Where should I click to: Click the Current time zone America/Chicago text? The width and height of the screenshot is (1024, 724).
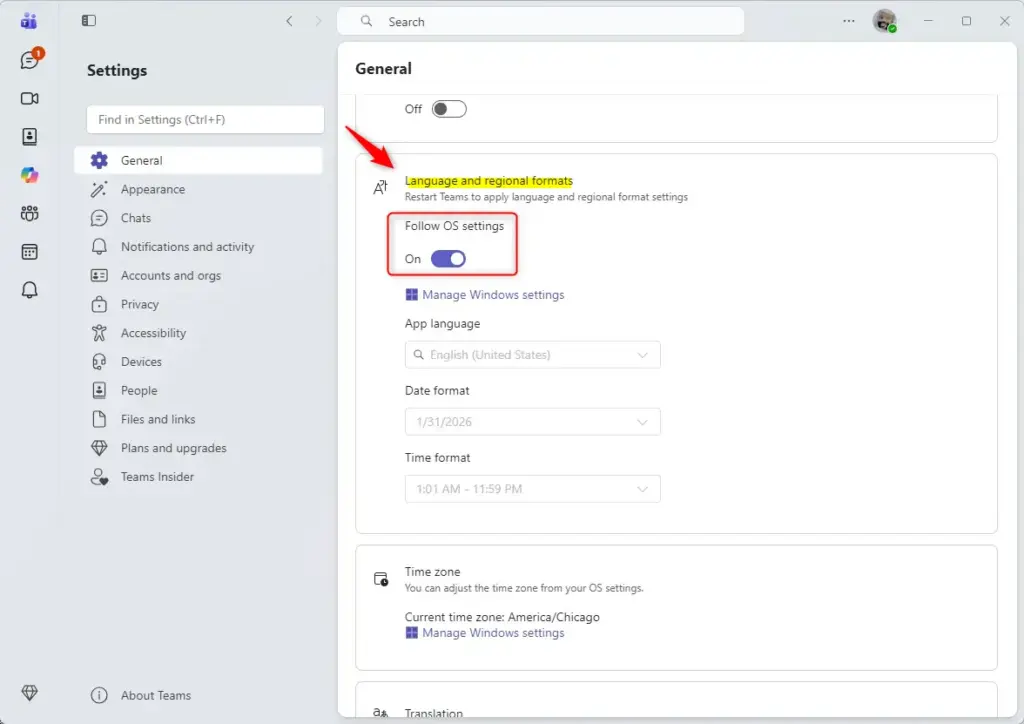pos(502,617)
